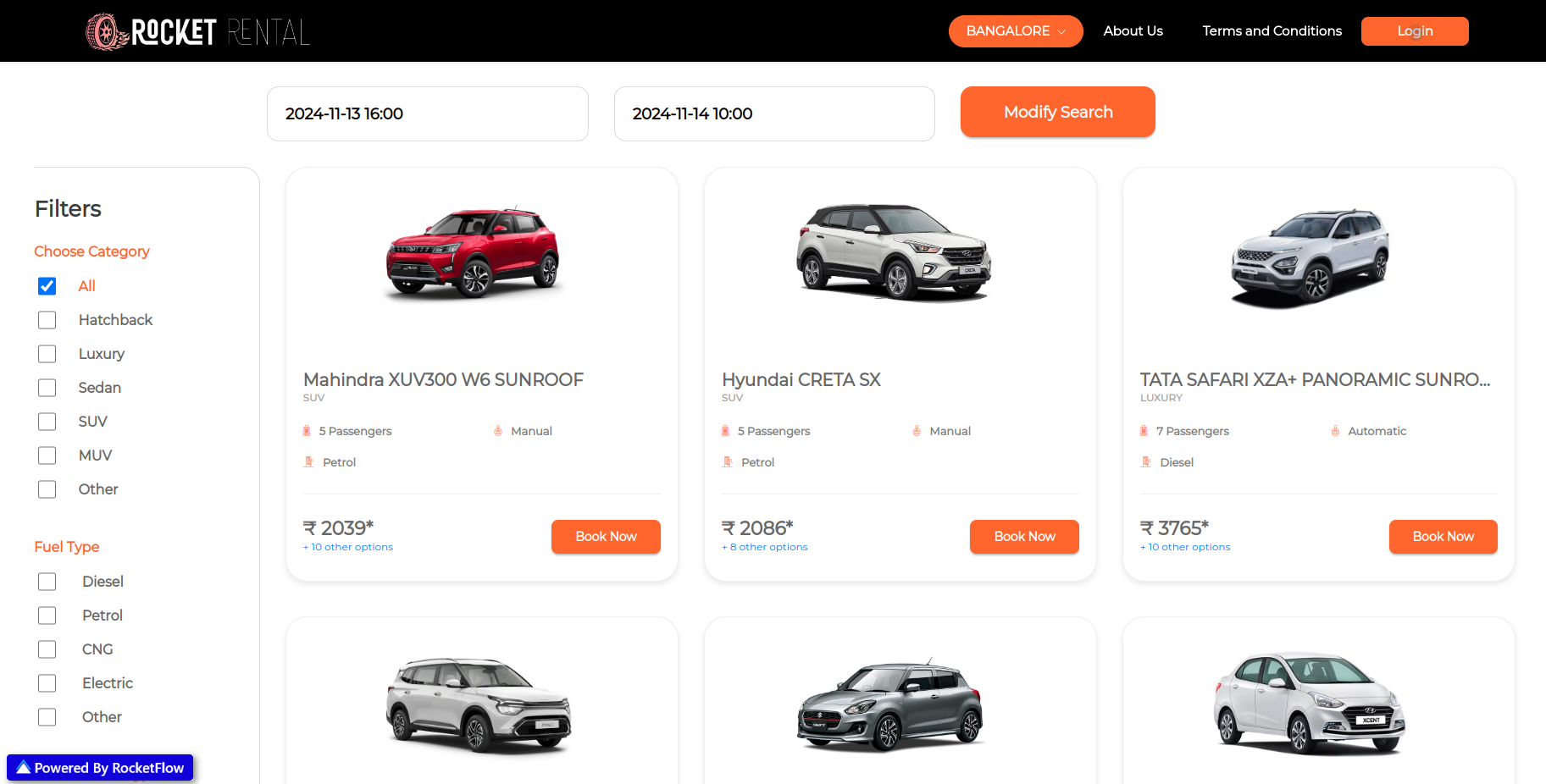Click passenger icon on Mahindra XUV300 card
Image resolution: width=1546 pixels, height=784 pixels.
[x=307, y=431]
